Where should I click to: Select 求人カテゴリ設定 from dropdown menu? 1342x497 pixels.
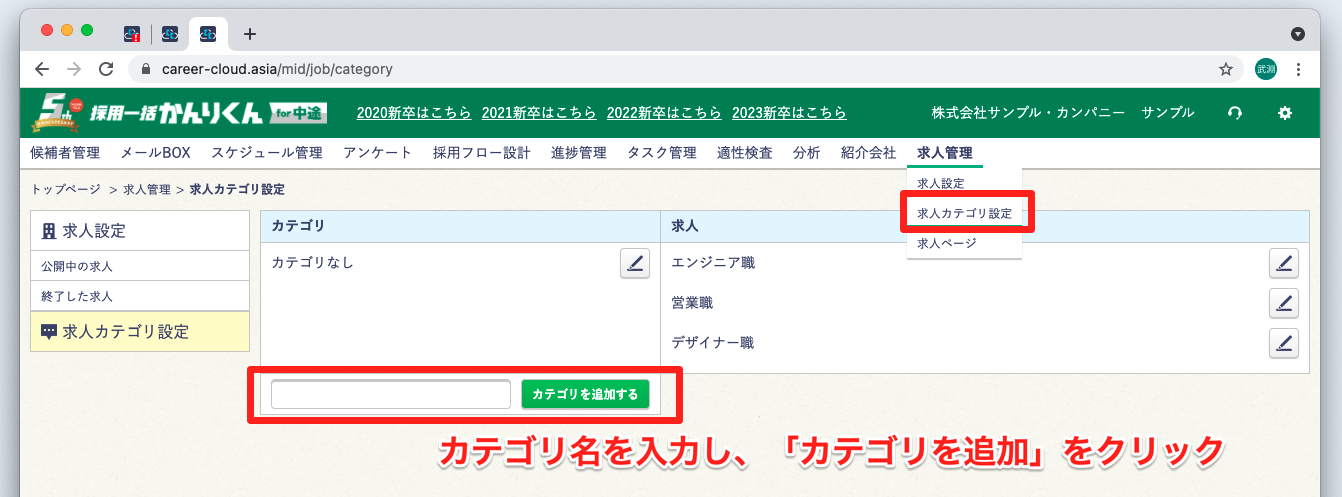pyautogui.click(x=964, y=213)
